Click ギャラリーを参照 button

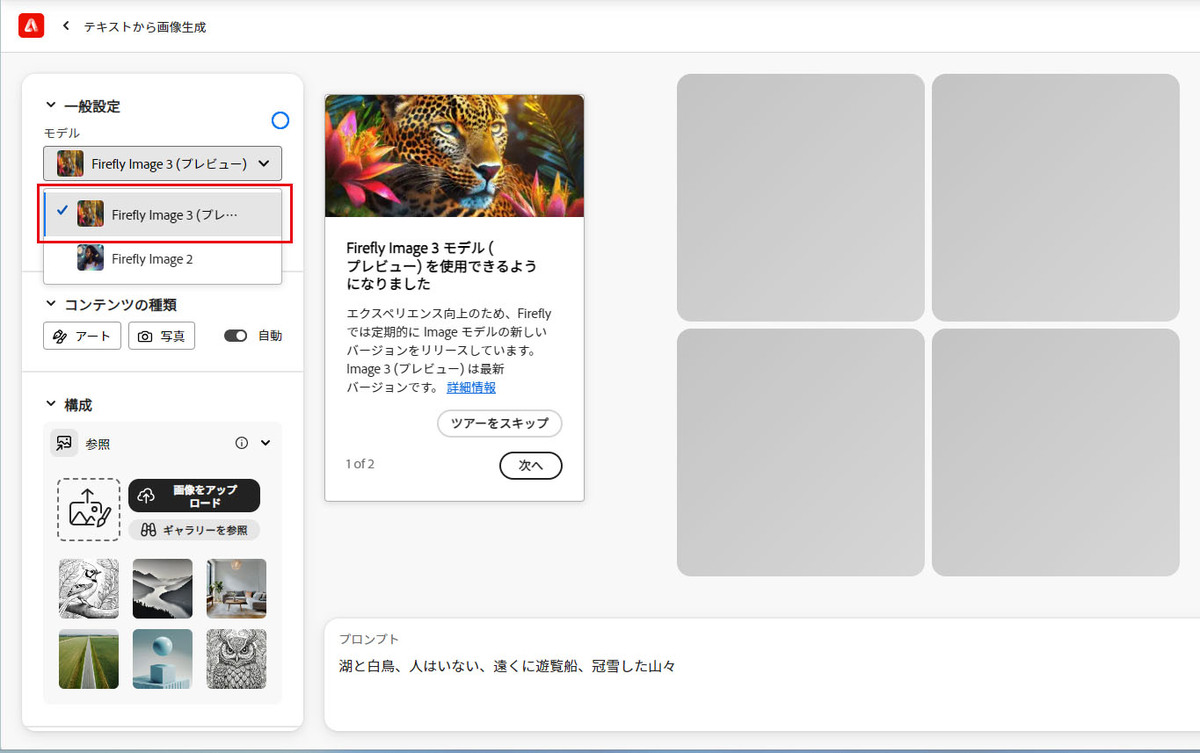(194, 530)
